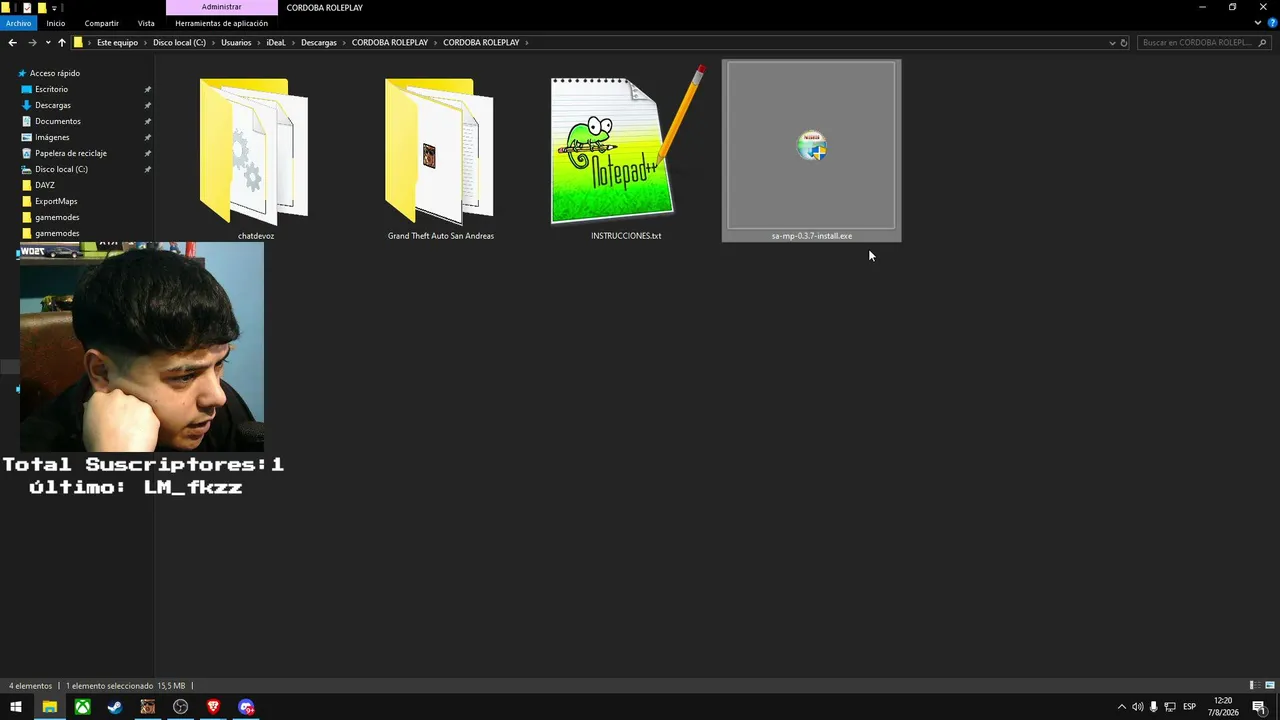Screen dimensions: 1280x720
Task: Click the Properties quick access icon
Action: pos(27,7)
